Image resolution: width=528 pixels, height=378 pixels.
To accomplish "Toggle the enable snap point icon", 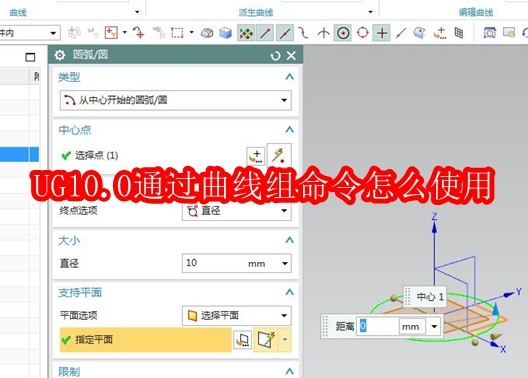I will pos(246,33).
